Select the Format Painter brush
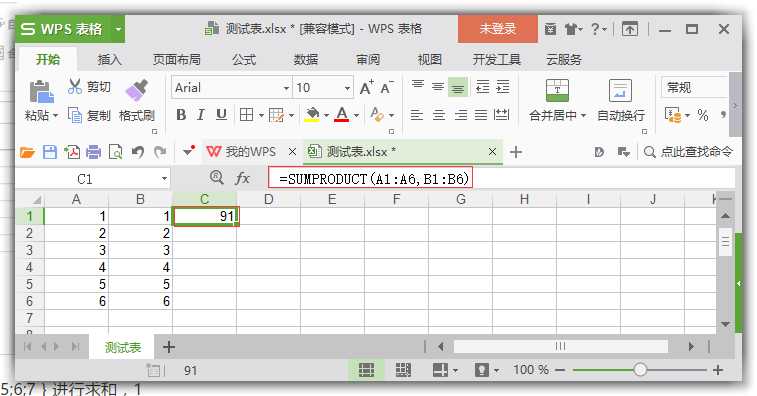Viewport: 757px width, 396px height. click(137, 90)
